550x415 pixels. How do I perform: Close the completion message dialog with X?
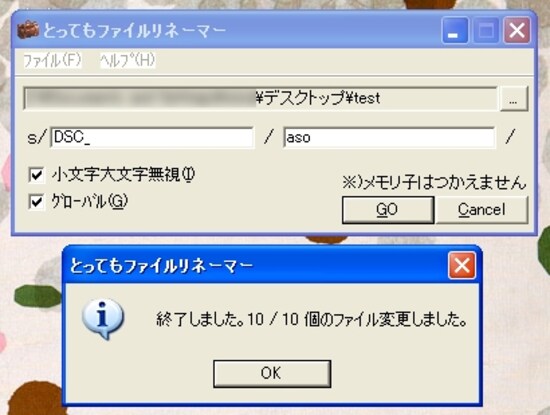click(462, 266)
